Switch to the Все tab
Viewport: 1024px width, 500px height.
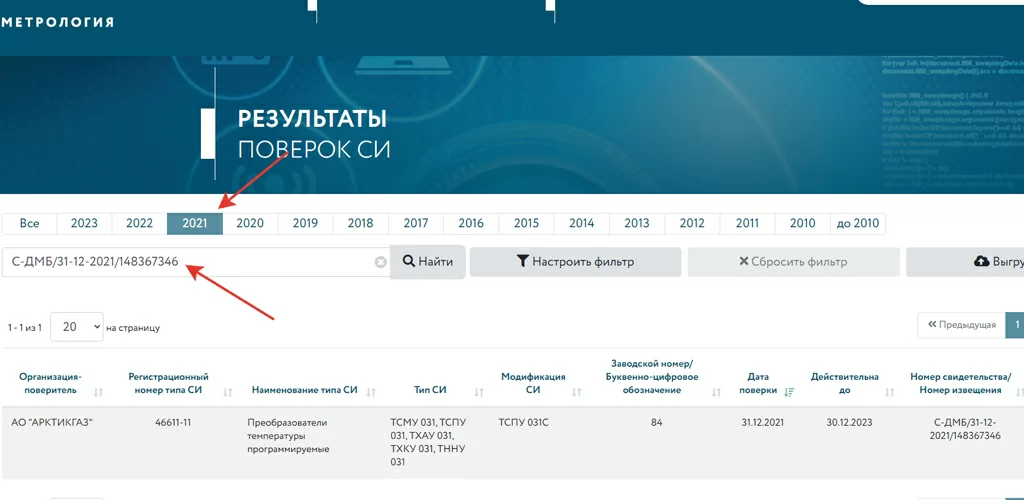pos(29,223)
